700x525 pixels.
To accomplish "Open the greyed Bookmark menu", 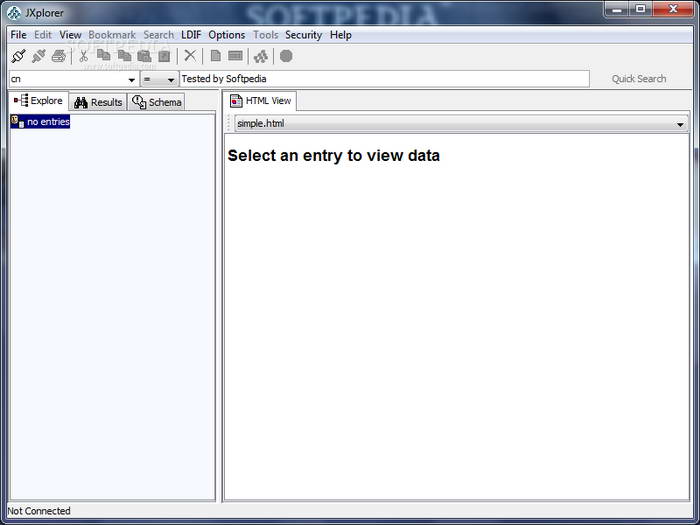I will (x=112, y=35).
